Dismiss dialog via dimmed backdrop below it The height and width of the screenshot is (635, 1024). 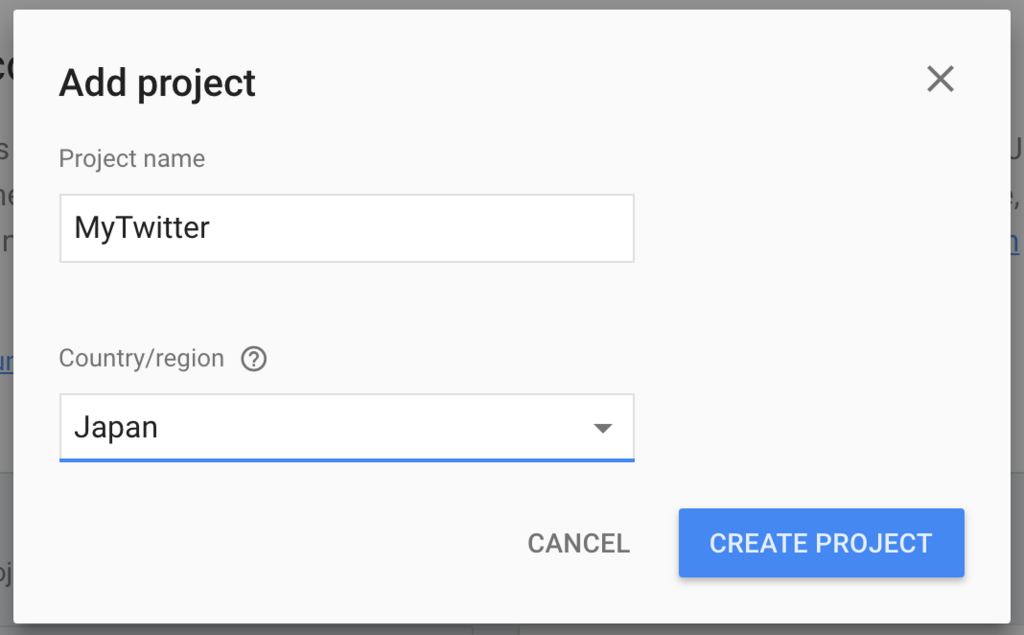point(512,629)
